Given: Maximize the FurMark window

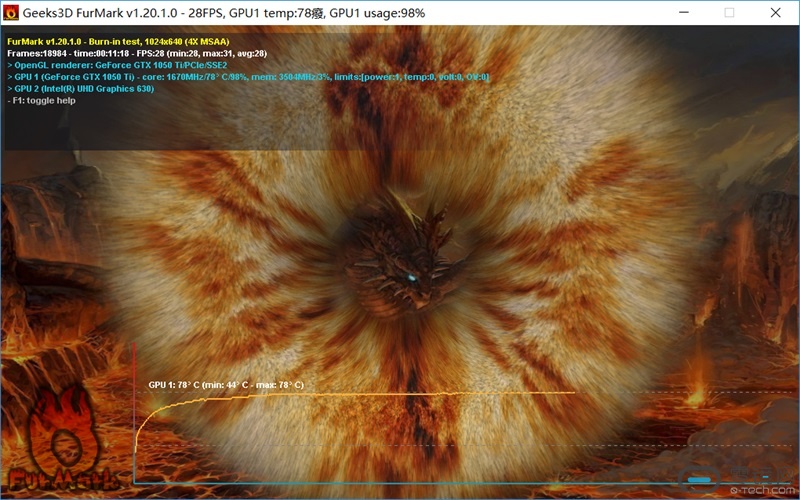Looking at the screenshot, I should pyautogui.click(x=730, y=13).
